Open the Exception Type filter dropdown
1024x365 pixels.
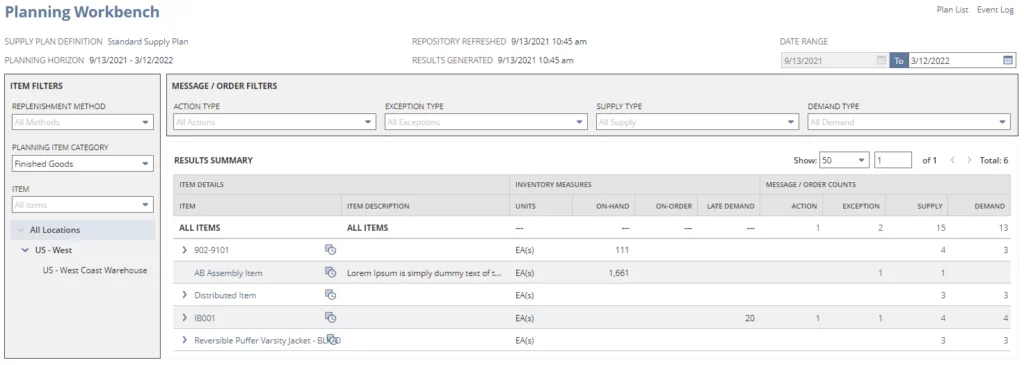tap(486, 122)
